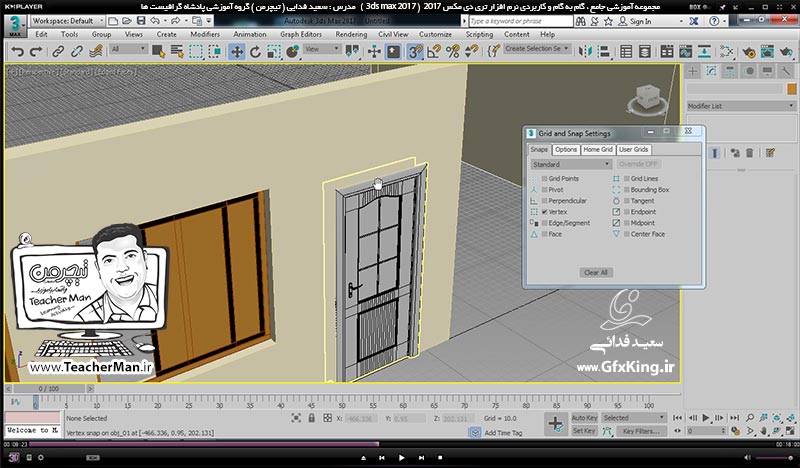Toggle the 3D Snaps button
The height and width of the screenshot is (468, 800).
pos(415,52)
